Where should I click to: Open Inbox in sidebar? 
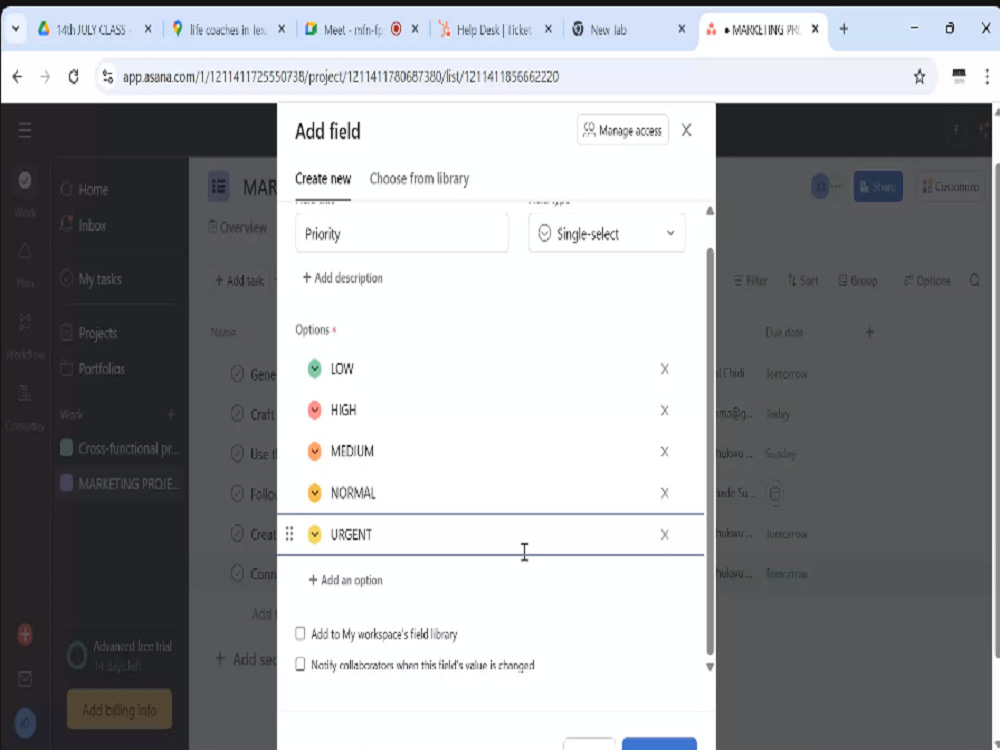[x=83, y=224]
